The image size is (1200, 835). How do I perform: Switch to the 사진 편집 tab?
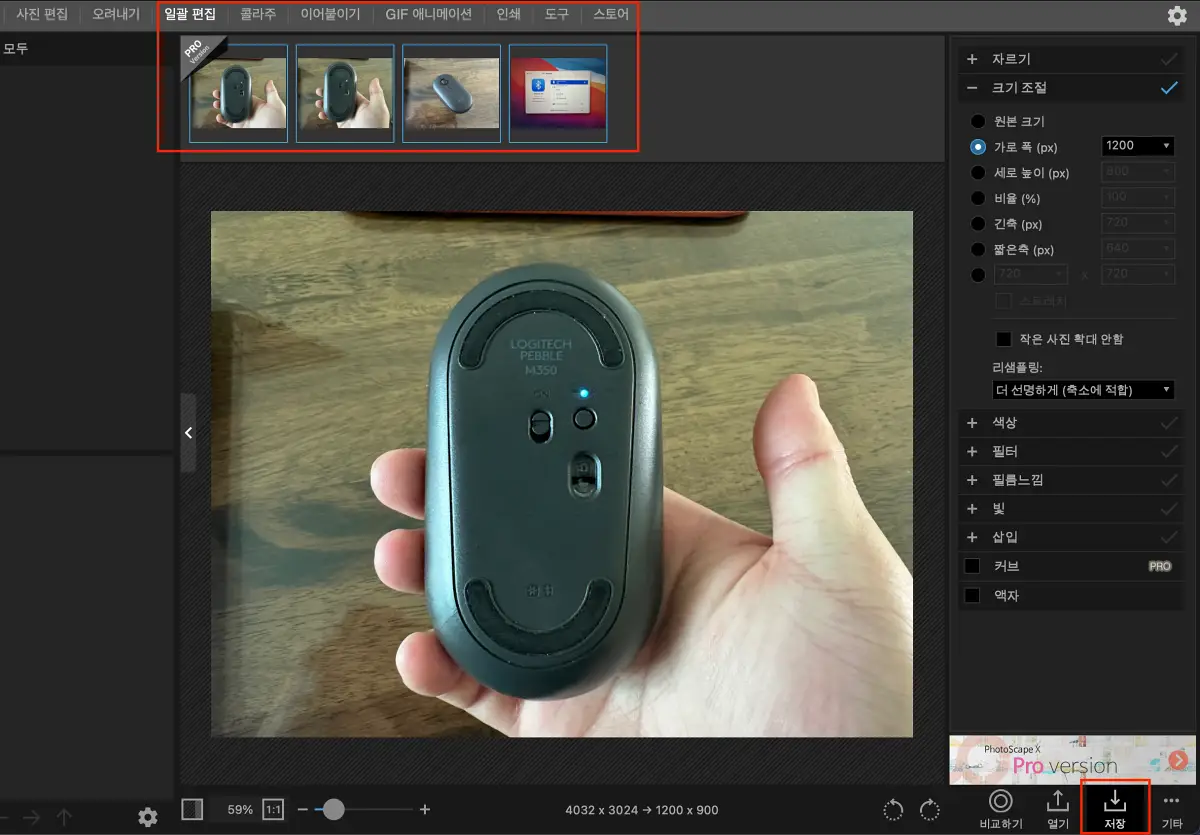42,15
